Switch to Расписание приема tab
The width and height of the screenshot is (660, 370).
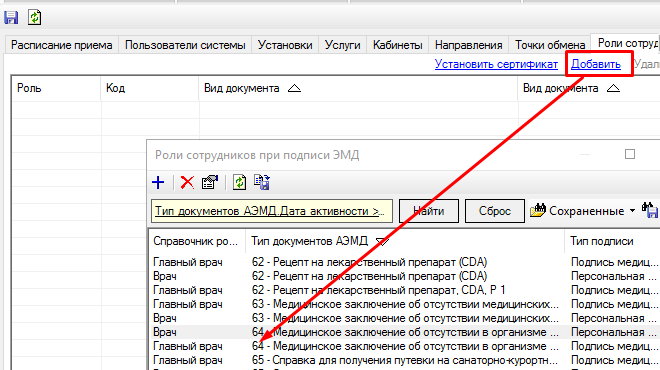click(x=61, y=45)
